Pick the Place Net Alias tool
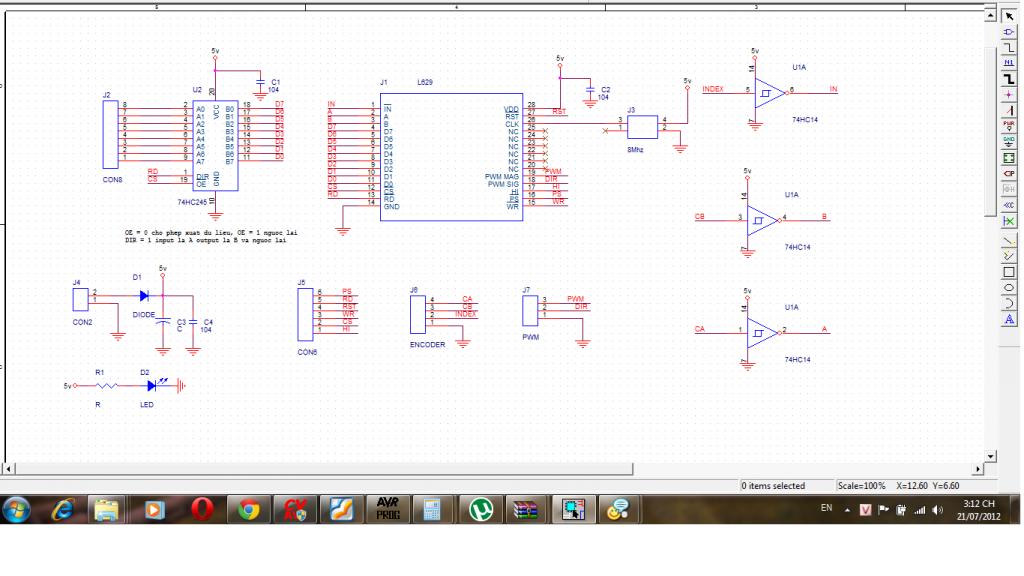The width and height of the screenshot is (1024, 576). click(x=1009, y=62)
